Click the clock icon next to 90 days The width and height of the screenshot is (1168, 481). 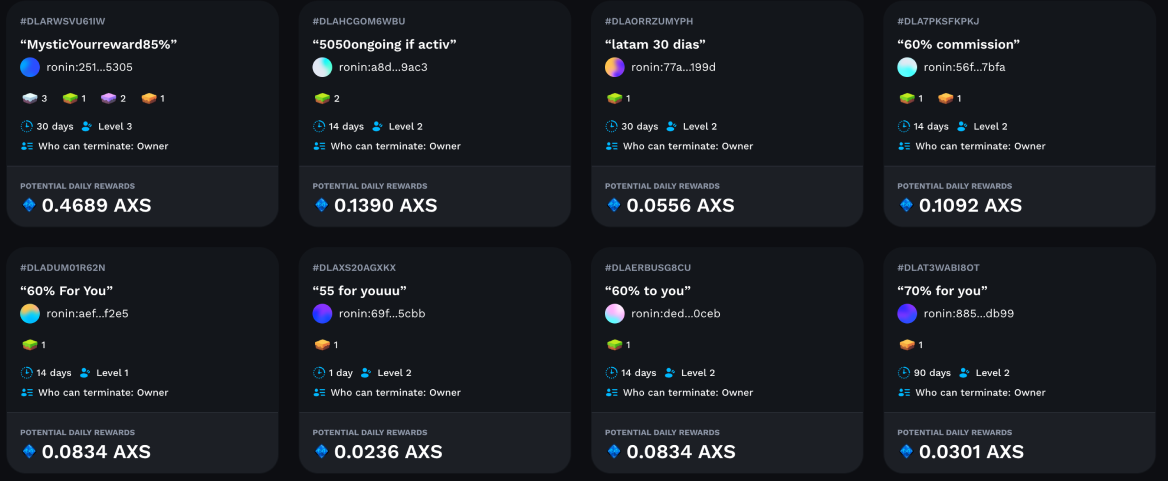pyautogui.click(x=904, y=372)
